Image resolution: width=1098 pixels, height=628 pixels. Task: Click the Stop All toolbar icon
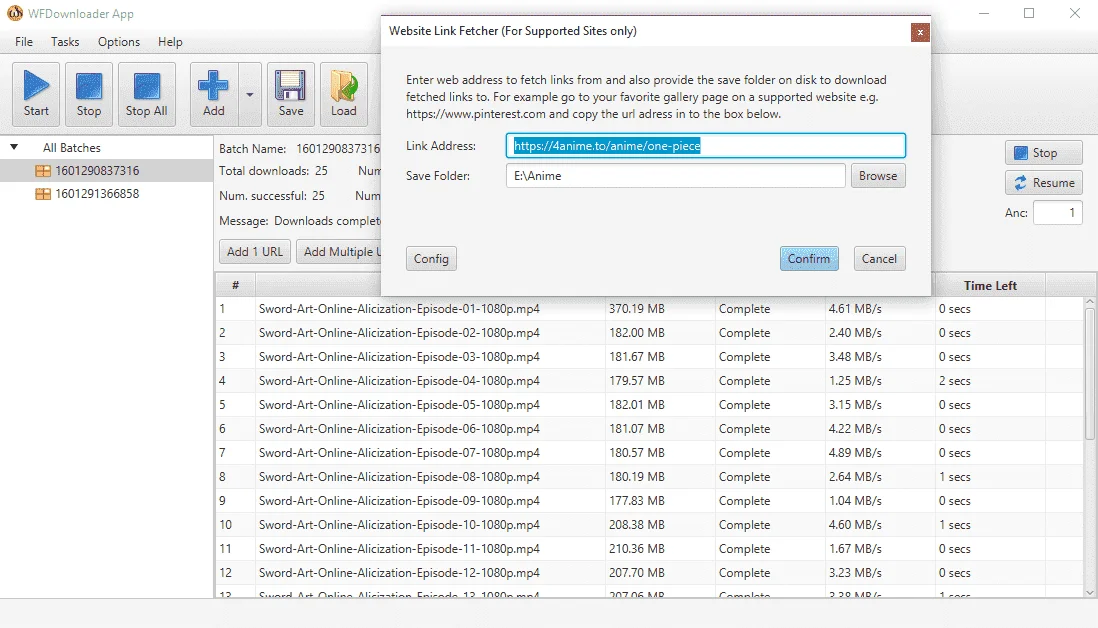(146, 95)
